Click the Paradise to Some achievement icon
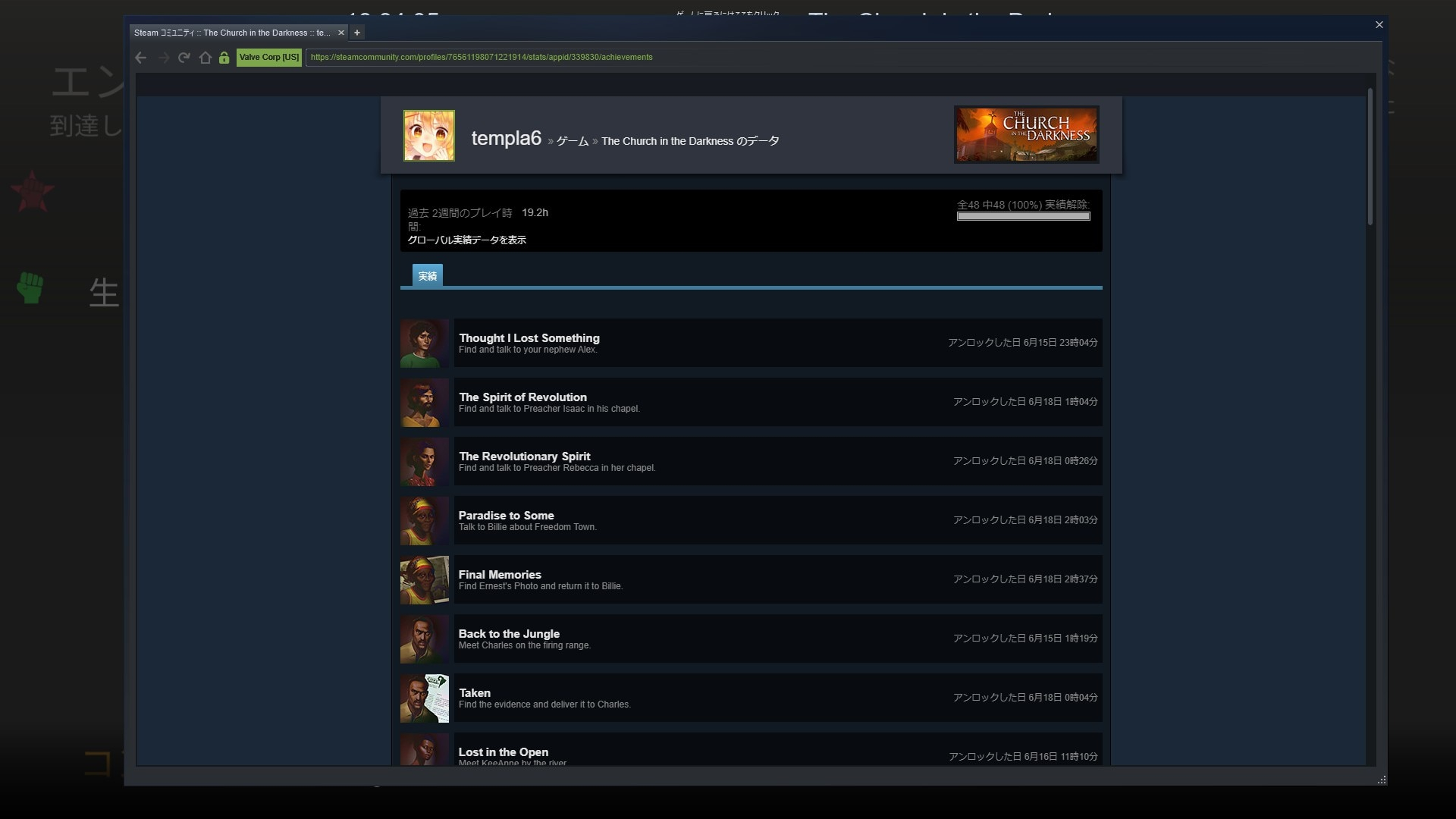This screenshot has width=1456, height=819. click(x=425, y=520)
